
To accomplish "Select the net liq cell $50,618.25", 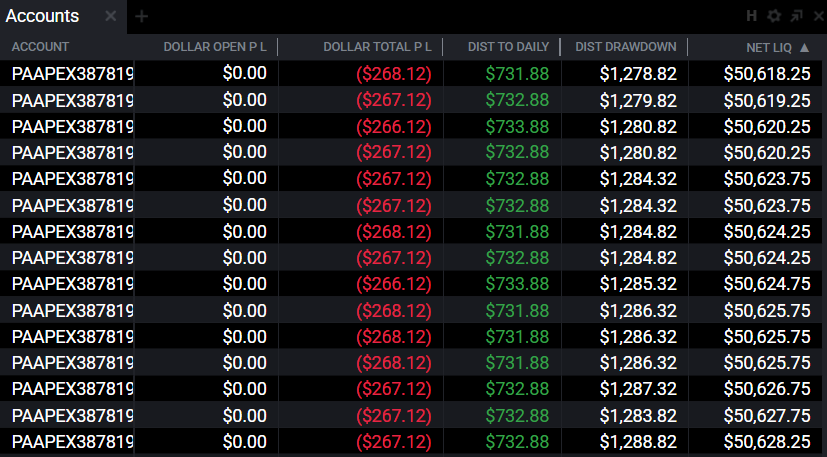I will pos(767,73).
